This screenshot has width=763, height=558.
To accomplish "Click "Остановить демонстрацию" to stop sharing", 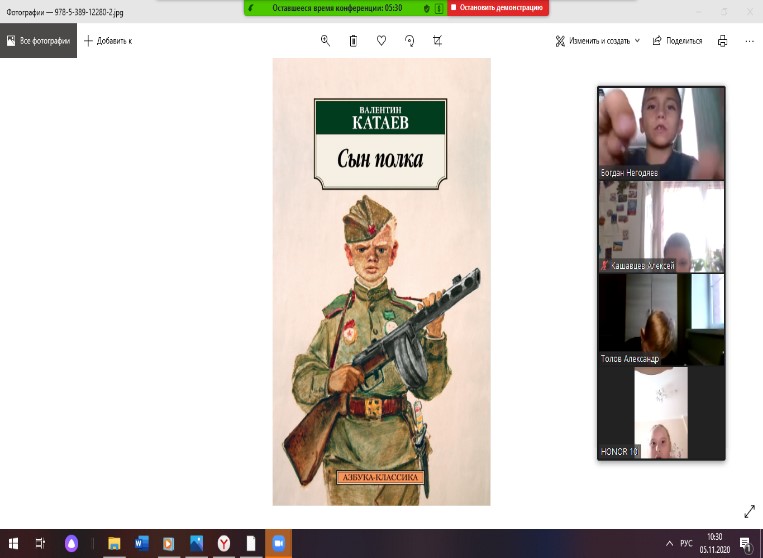I will tap(498, 8).
